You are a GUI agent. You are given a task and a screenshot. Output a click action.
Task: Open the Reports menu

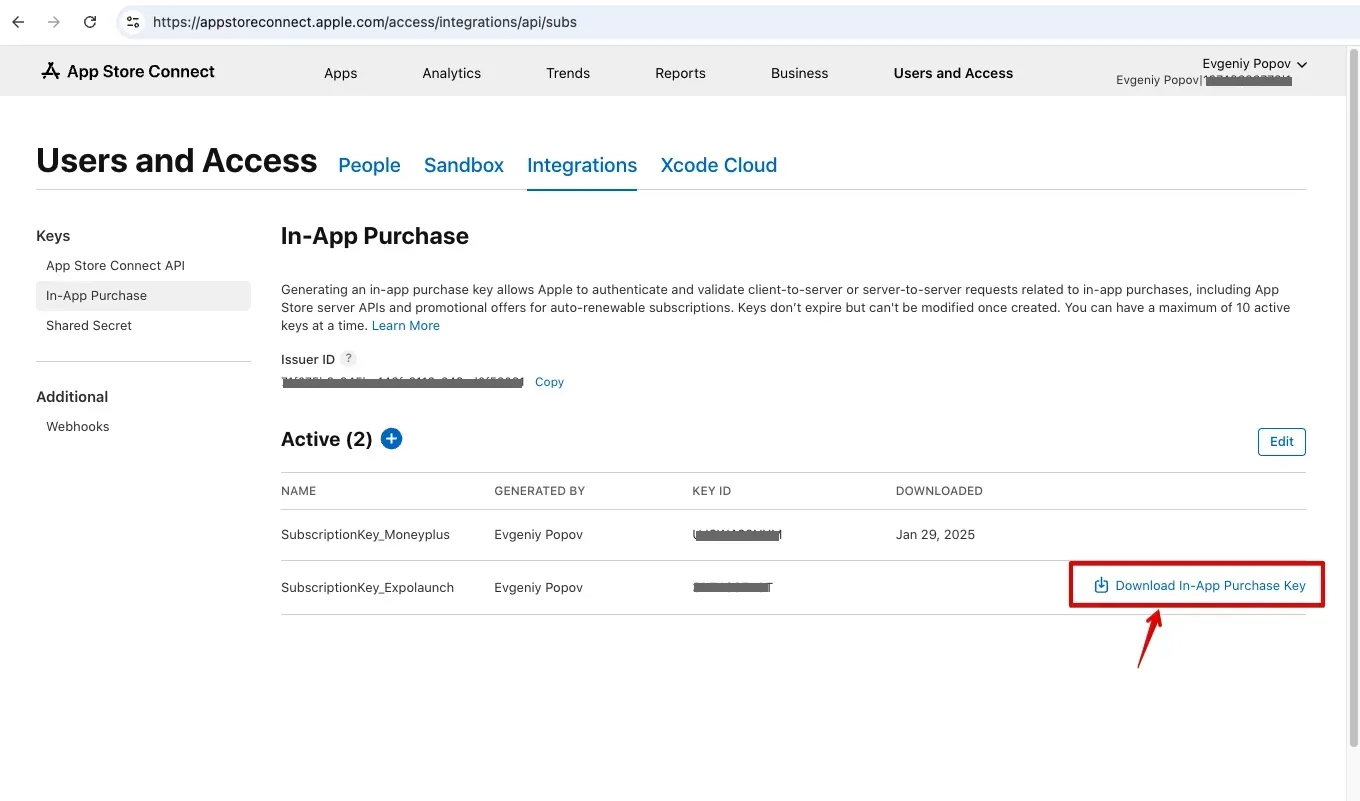pos(680,73)
